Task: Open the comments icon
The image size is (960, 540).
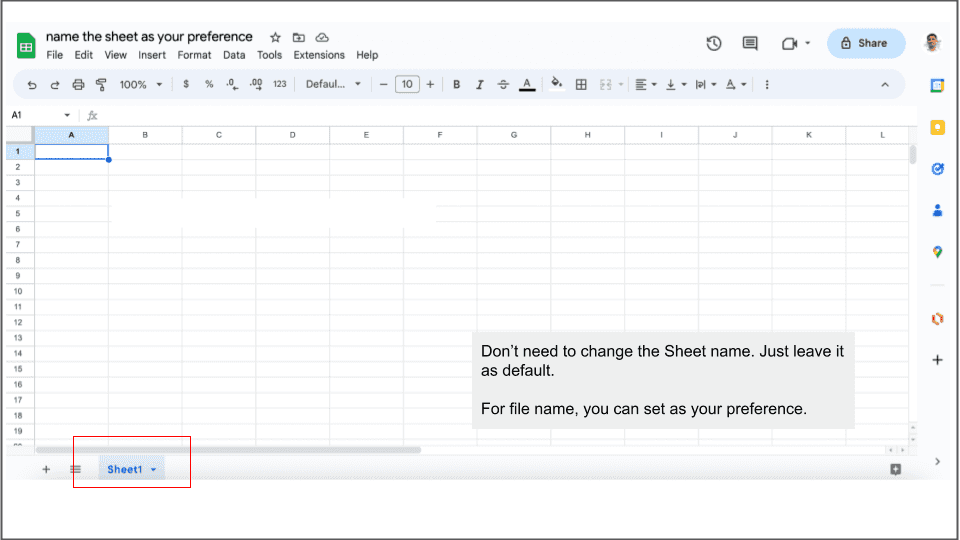Action: (x=750, y=43)
